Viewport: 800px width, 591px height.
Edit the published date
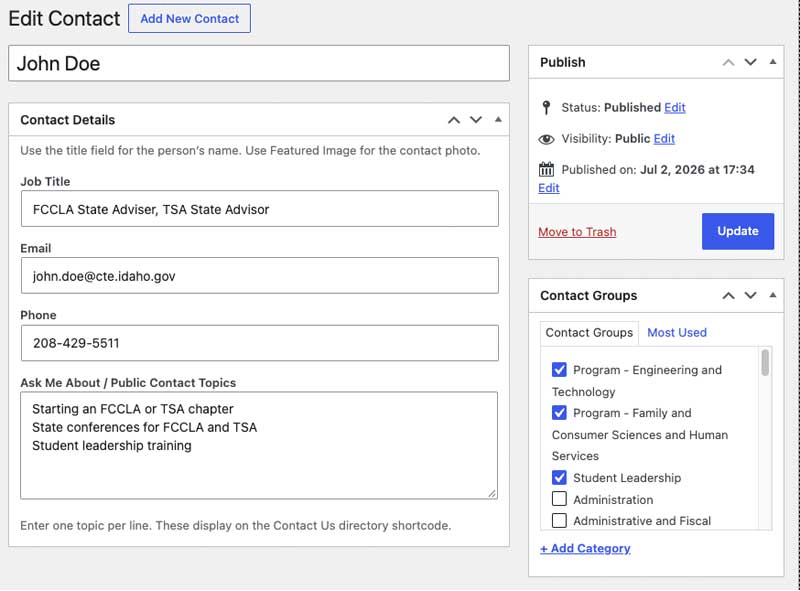point(548,188)
